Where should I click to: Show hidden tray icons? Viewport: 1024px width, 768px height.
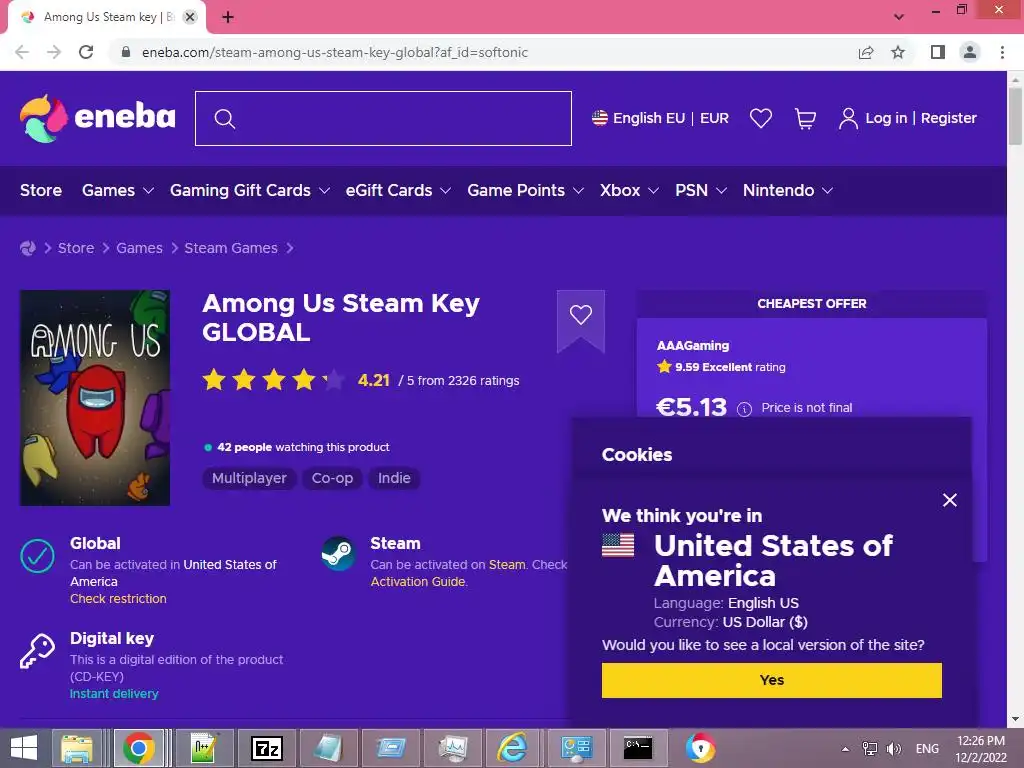pos(845,749)
